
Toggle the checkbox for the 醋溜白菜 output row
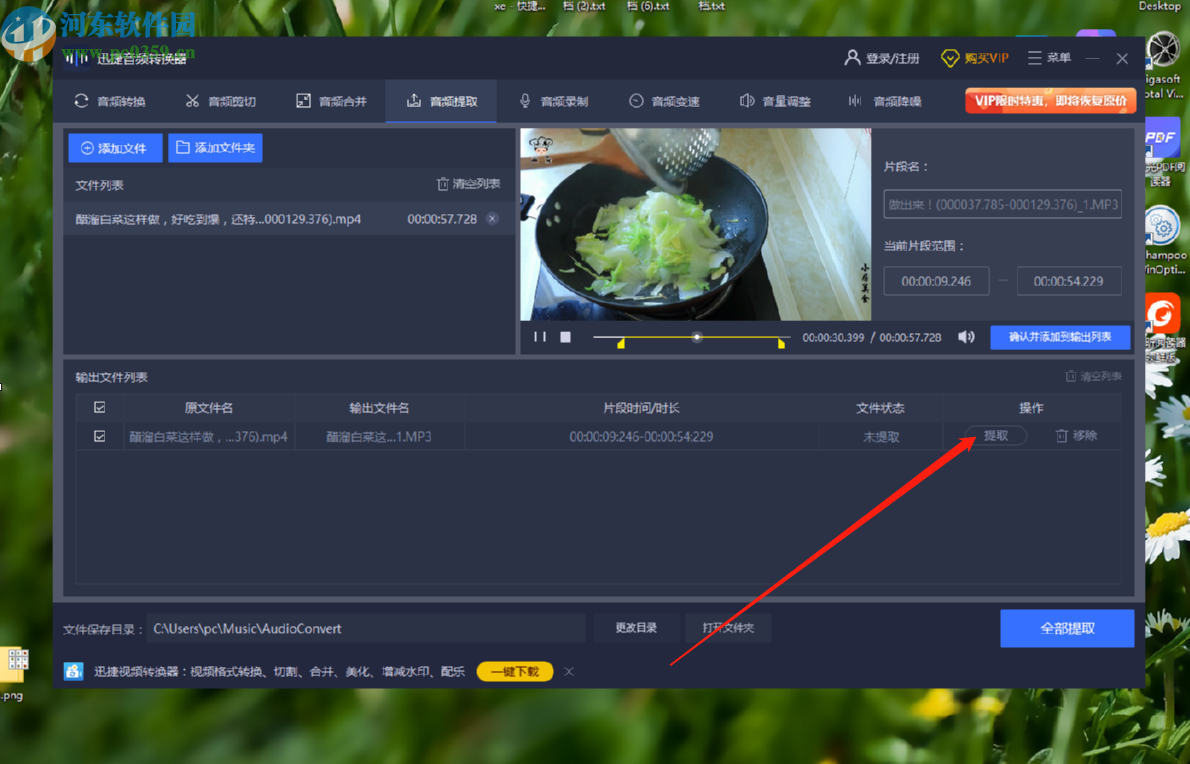(x=99, y=436)
